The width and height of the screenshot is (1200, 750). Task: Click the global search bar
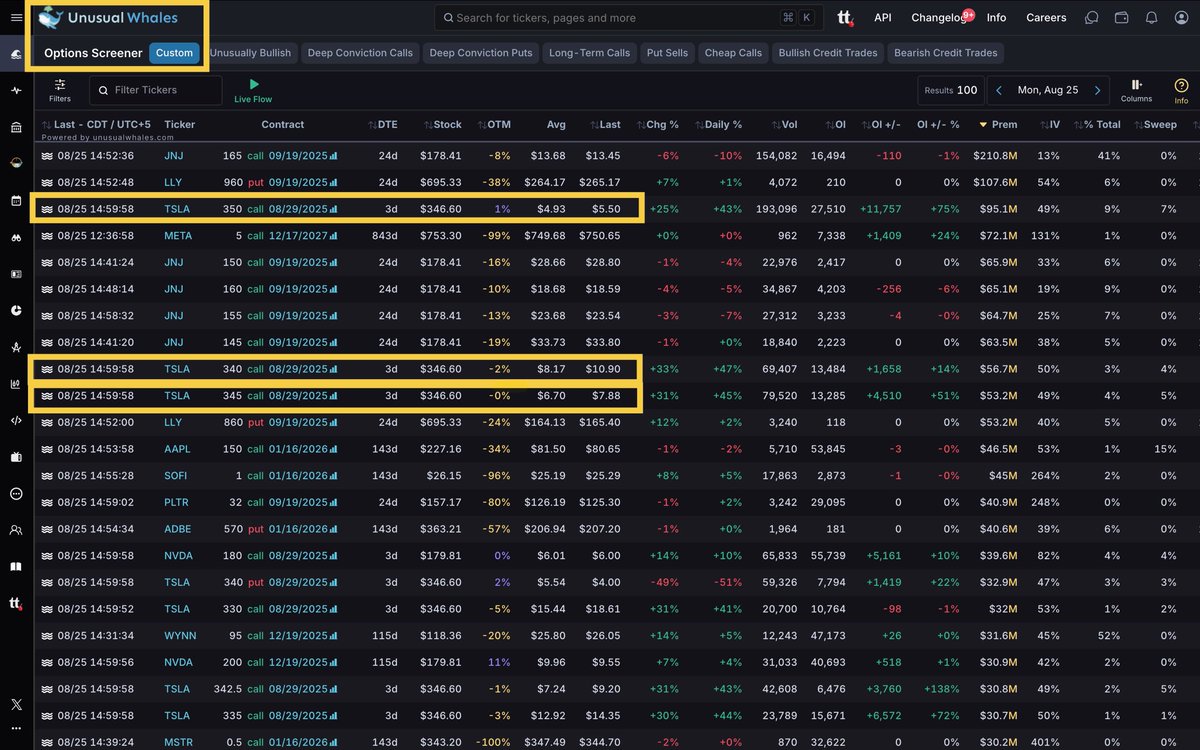[x=627, y=18]
